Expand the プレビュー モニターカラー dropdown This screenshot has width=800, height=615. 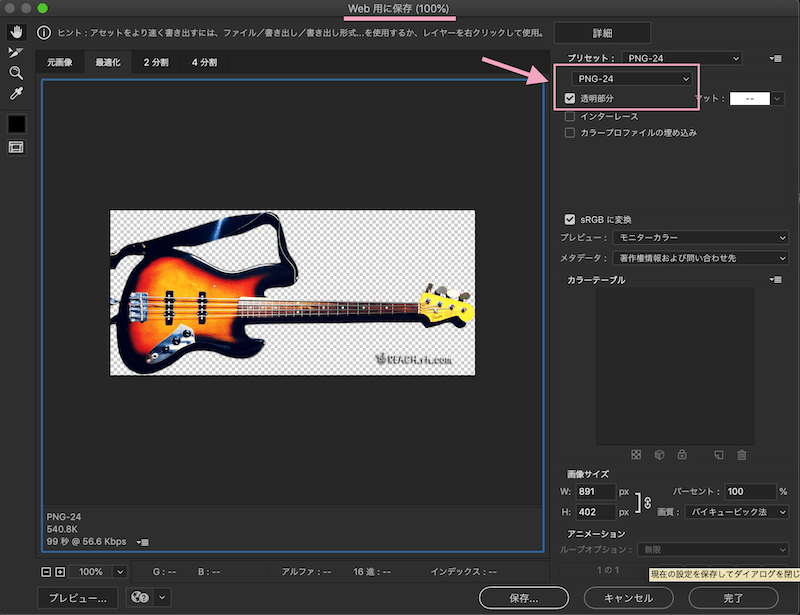point(699,238)
